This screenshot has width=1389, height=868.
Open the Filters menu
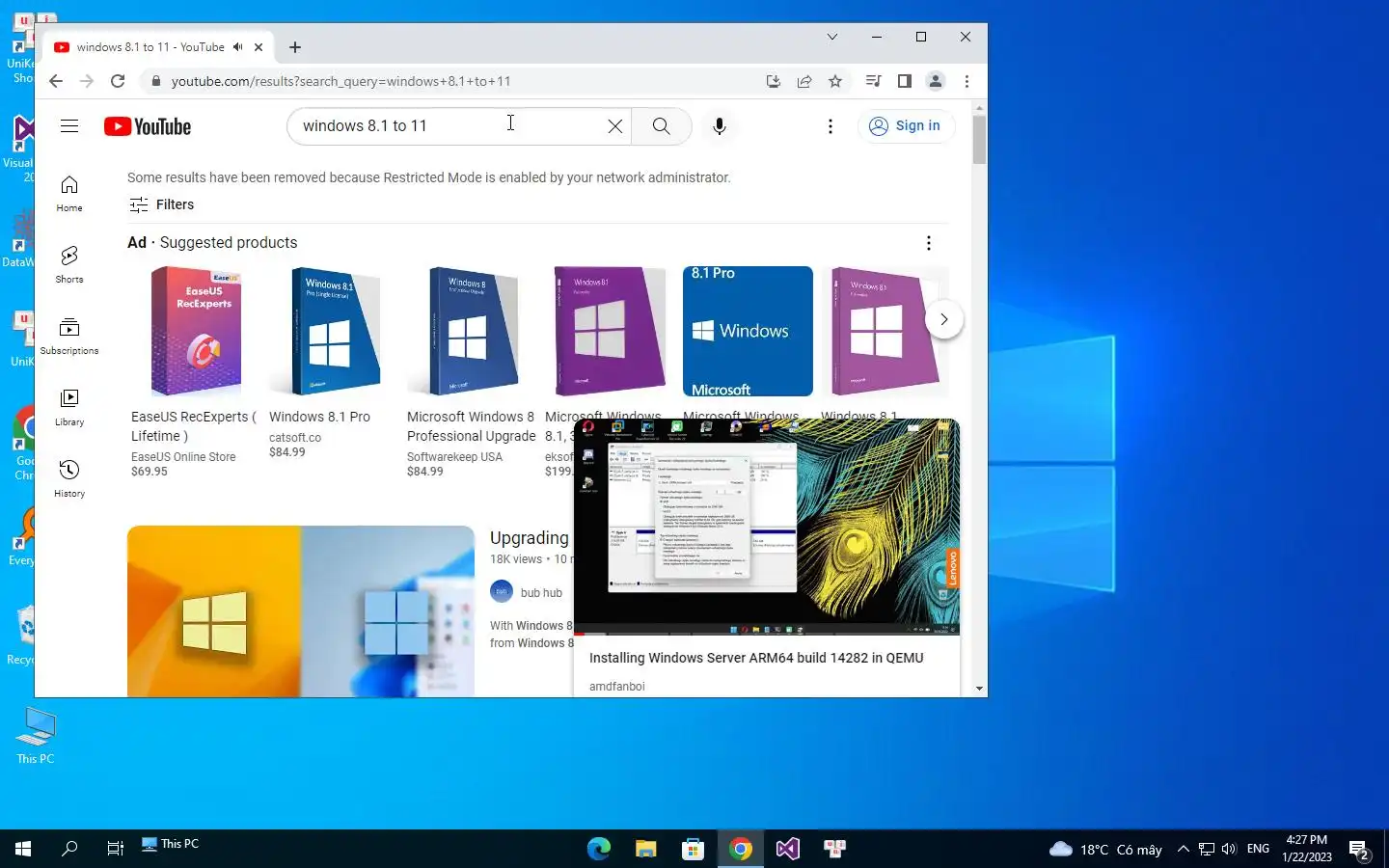(161, 204)
